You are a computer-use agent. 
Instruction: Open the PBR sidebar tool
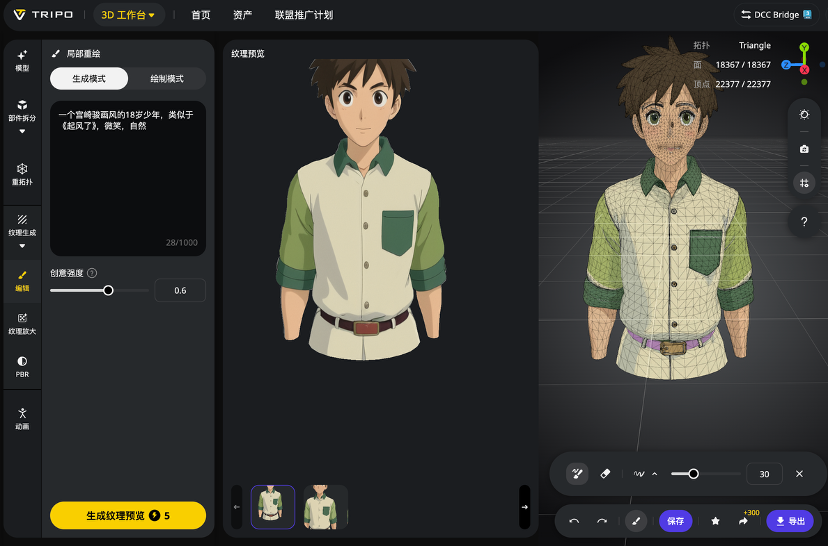(x=22, y=365)
